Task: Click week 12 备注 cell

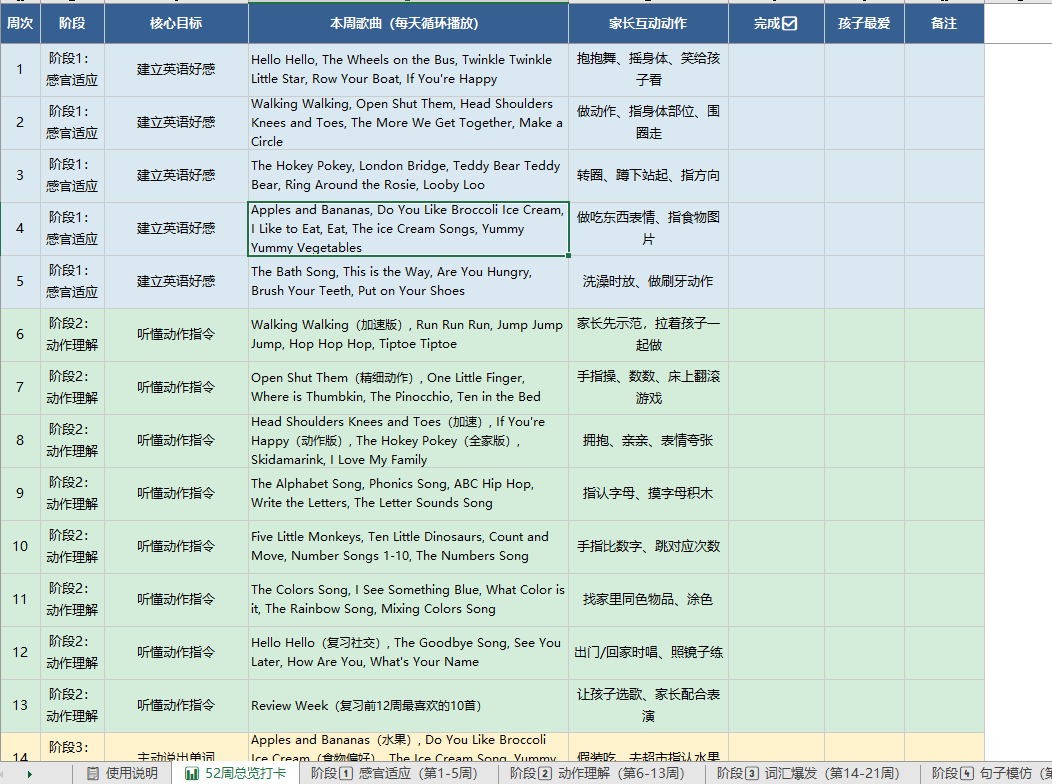Action: [x=944, y=653]
